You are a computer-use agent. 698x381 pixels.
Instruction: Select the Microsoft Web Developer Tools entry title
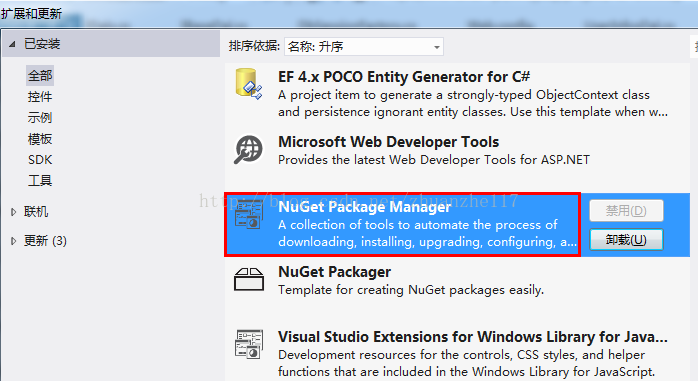[389, 142]
